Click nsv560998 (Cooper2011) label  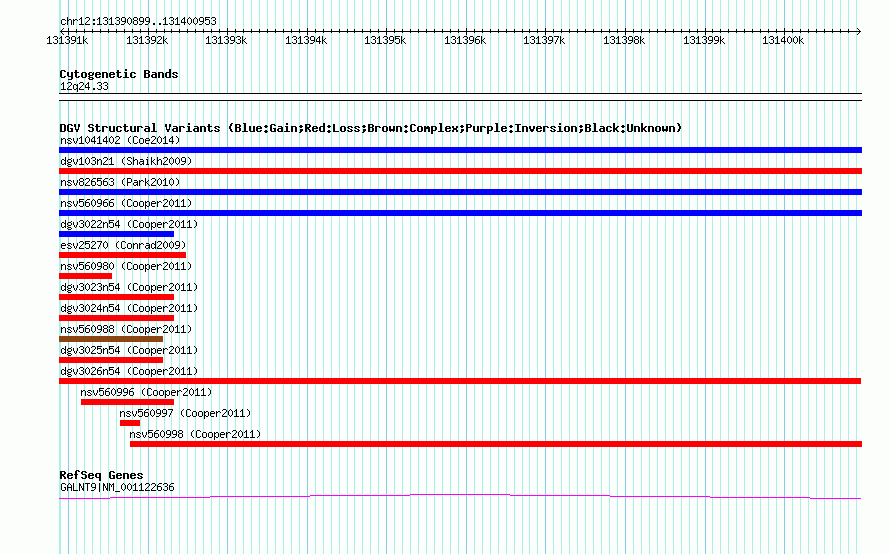195,434
